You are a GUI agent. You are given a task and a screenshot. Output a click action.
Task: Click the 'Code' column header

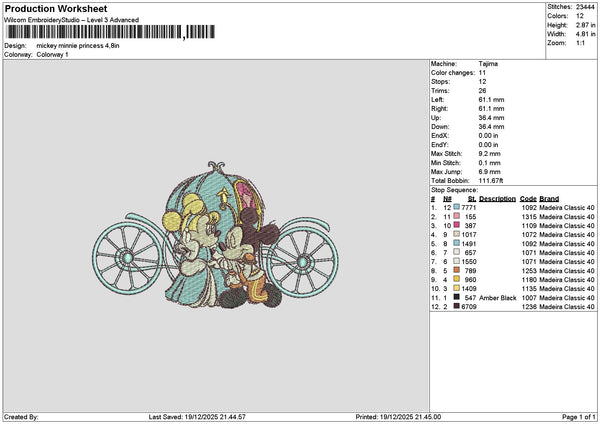pos(528,199)
